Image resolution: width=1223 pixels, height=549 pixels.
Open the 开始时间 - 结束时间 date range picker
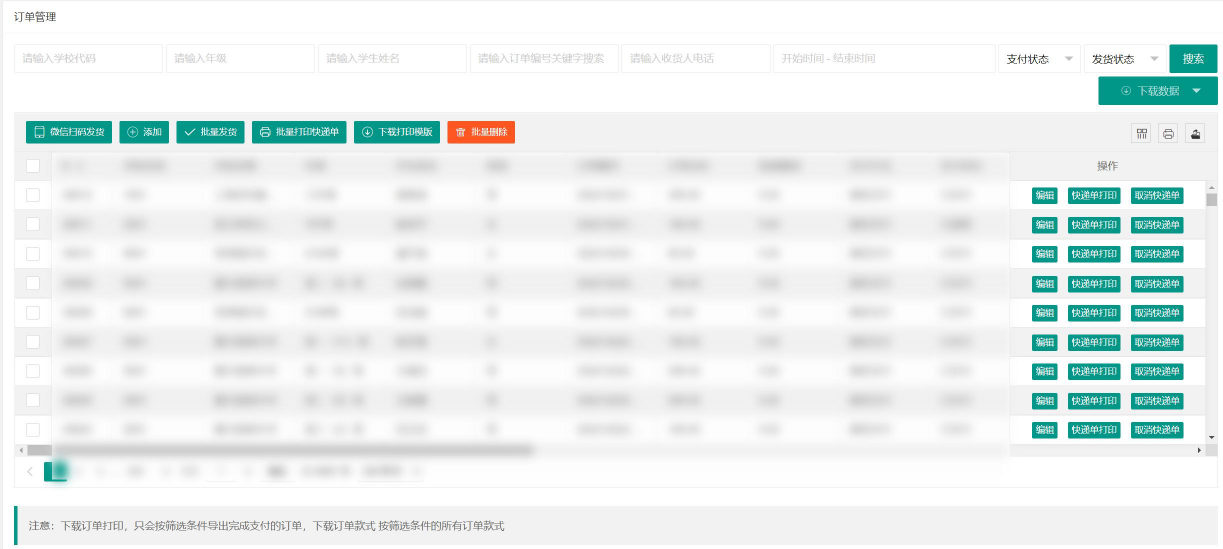884,59
